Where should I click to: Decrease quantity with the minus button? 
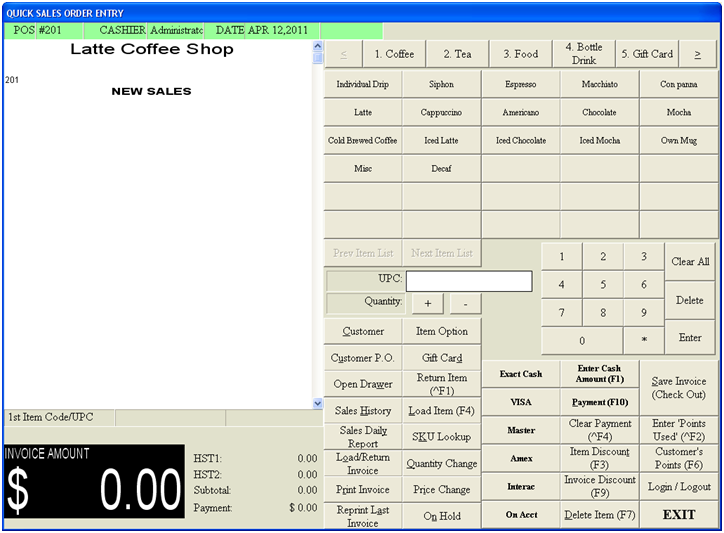click(465, 303)
